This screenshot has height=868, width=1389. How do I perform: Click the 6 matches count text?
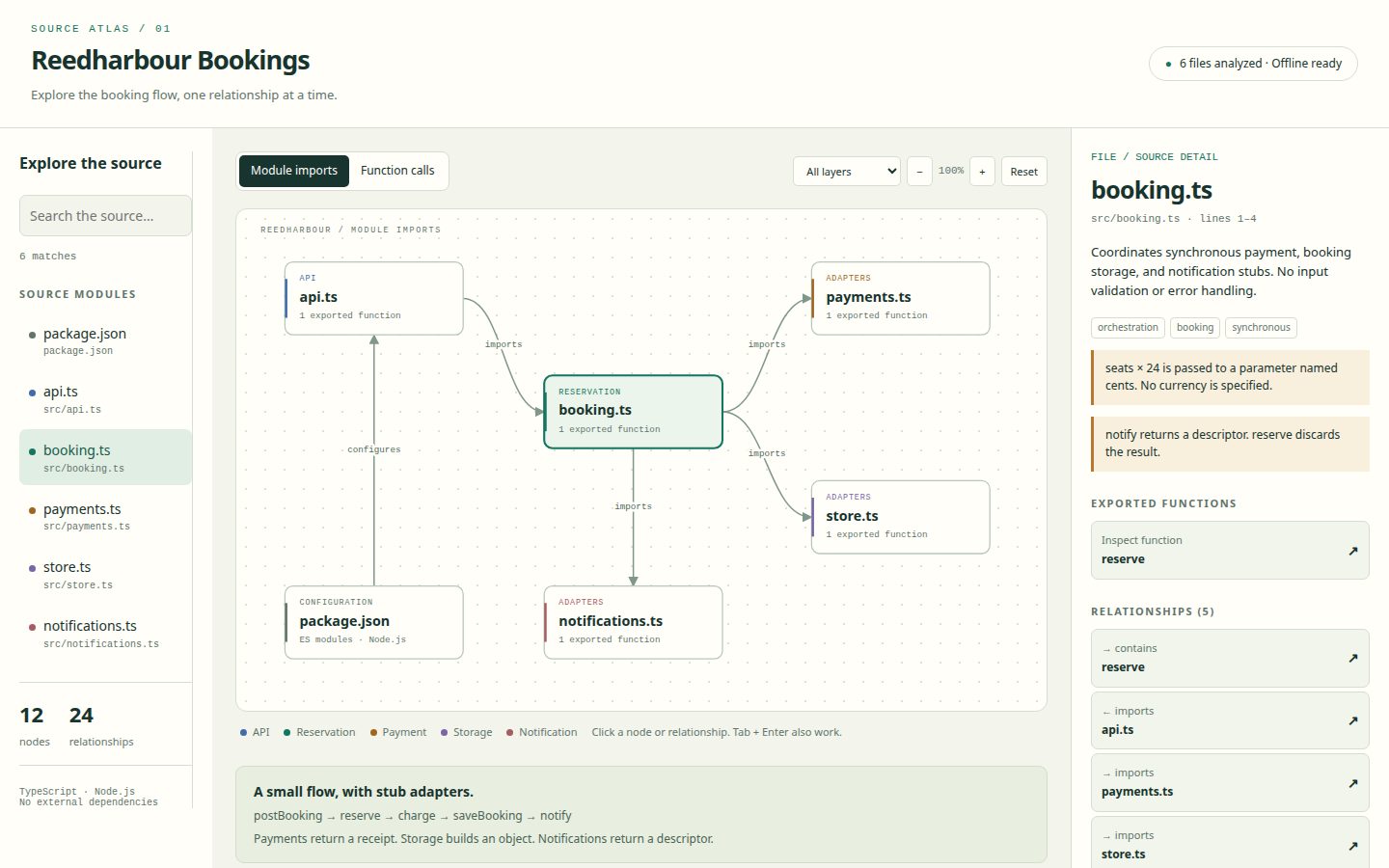click(47, 257)
